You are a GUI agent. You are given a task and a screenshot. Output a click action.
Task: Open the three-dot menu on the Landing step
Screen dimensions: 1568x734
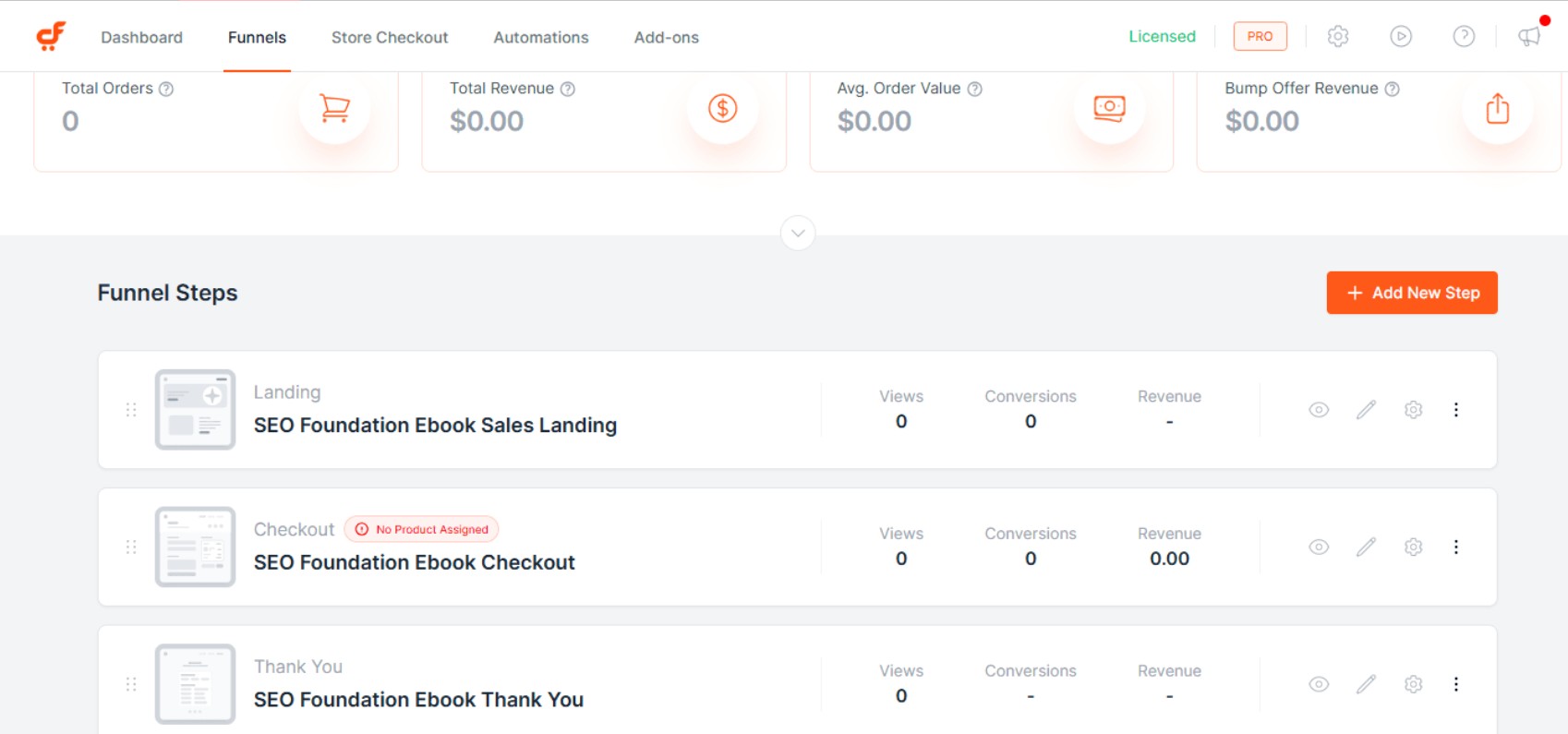pyautogui.click(x=1456, y=409)
